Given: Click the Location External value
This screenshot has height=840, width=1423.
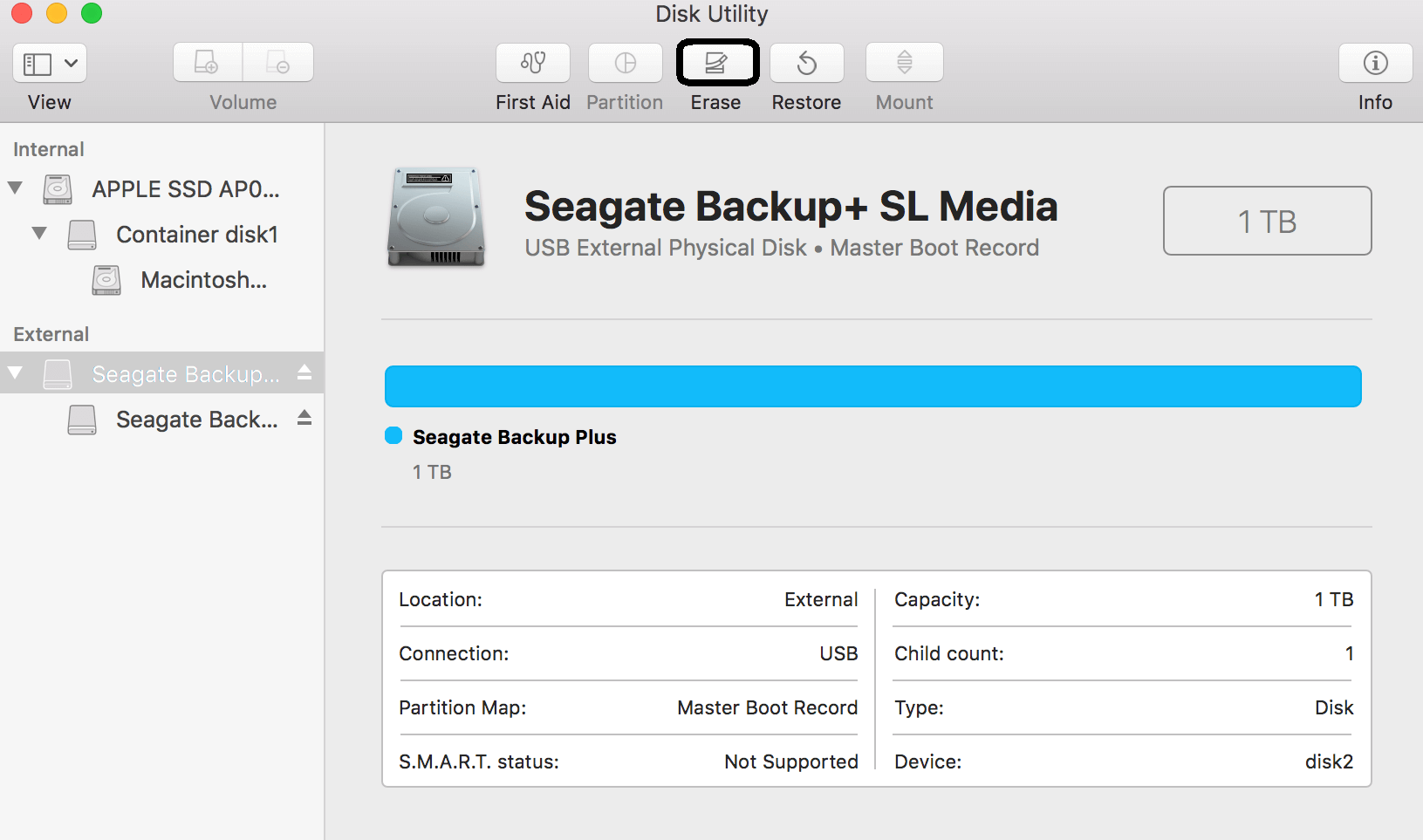Looking at the screenshot, I should tap(821, 599).
